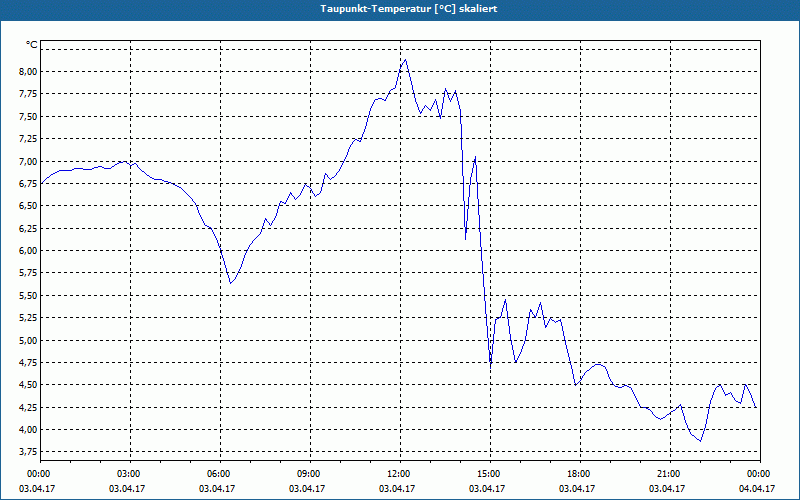
Task: Click the 09:00 time label
Action: click(x=310, y=474)
